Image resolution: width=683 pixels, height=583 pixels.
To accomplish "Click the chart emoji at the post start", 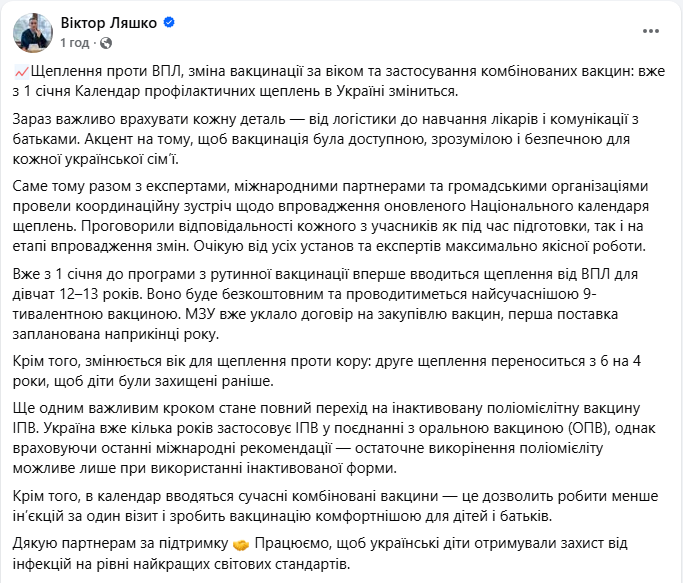I will (x=22, y=72).
